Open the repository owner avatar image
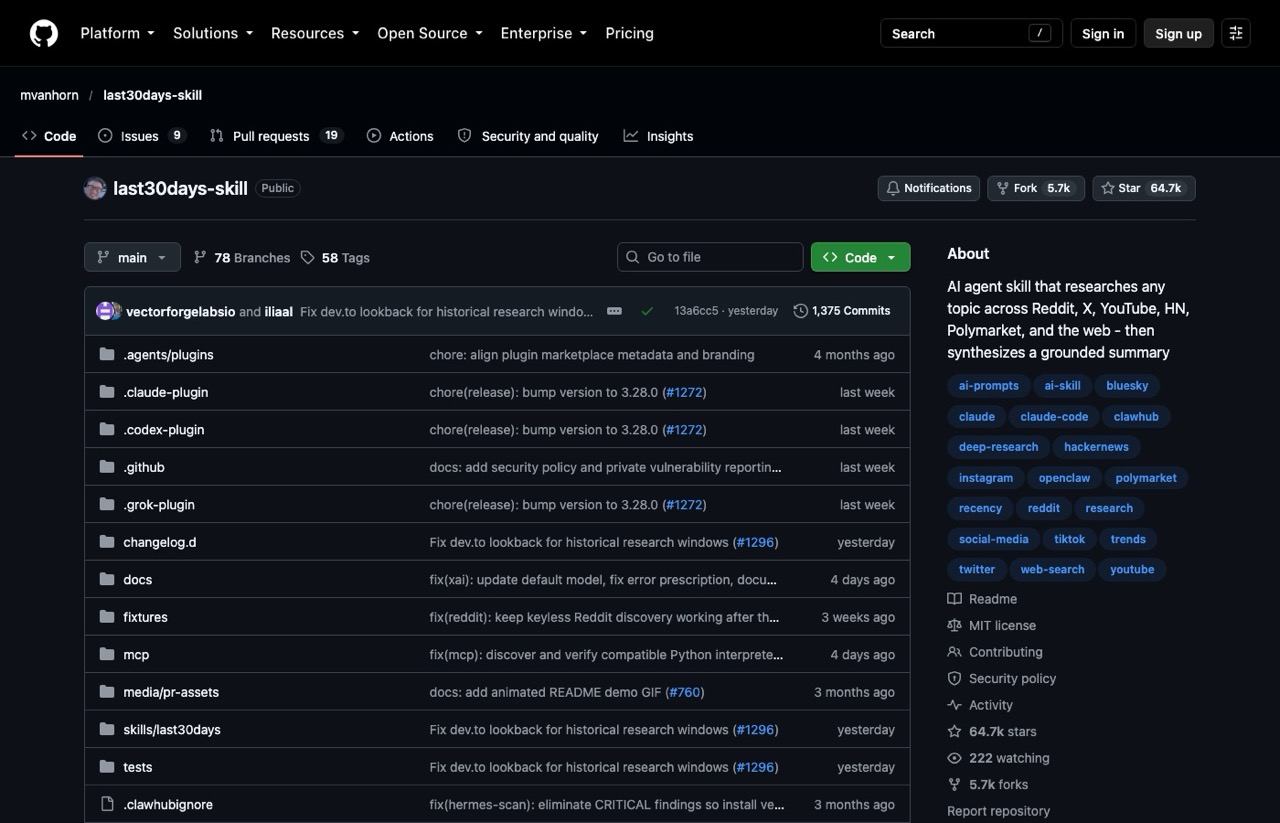 95,188
